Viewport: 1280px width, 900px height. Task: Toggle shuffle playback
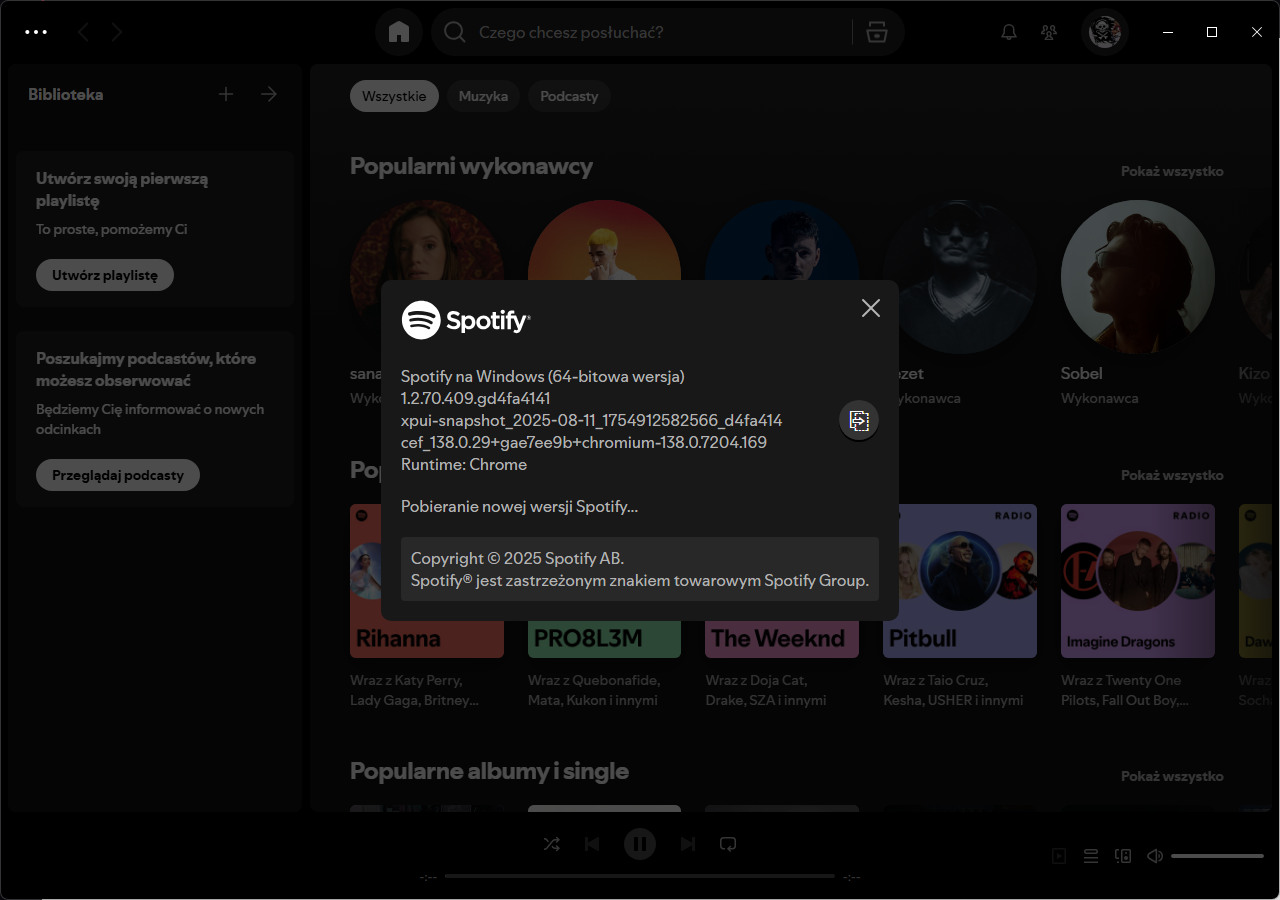(x=551, y=844)
